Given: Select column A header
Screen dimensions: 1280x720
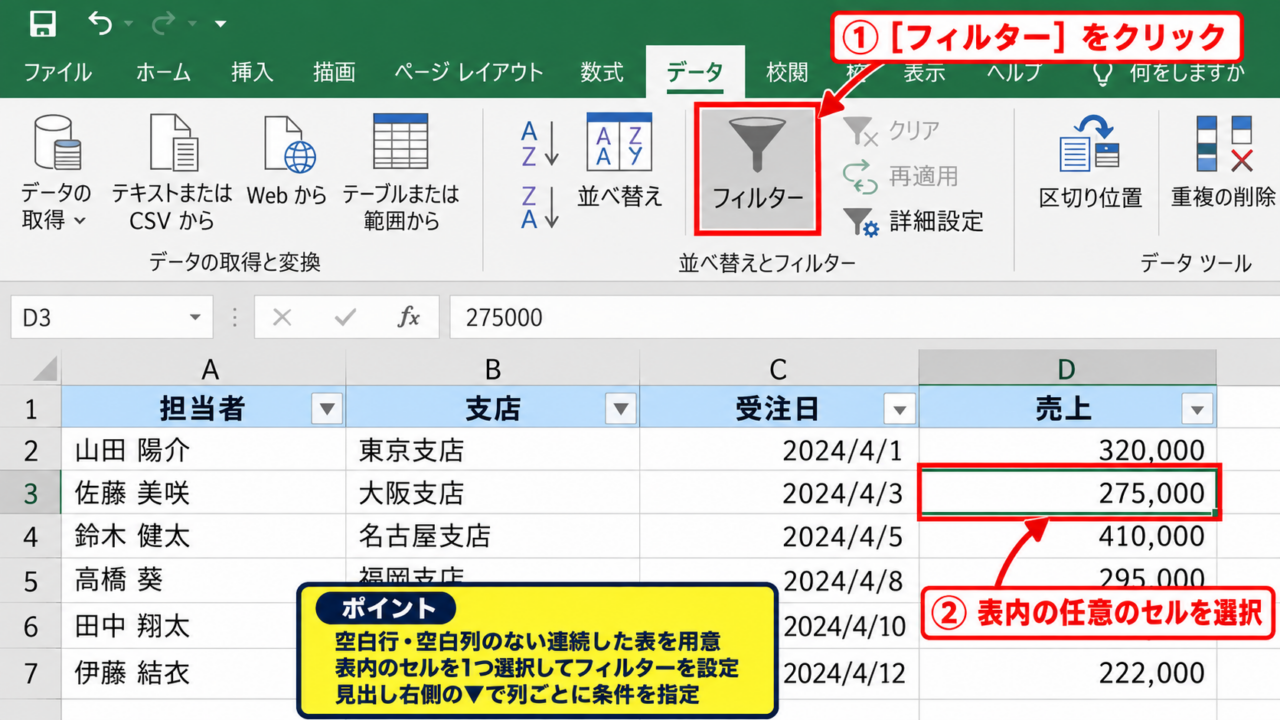Looking at the screenshot, I should point(204,369).
